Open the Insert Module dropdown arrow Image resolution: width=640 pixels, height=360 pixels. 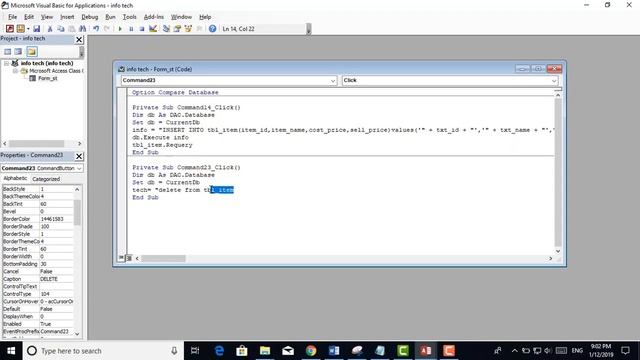coord(28,29)
